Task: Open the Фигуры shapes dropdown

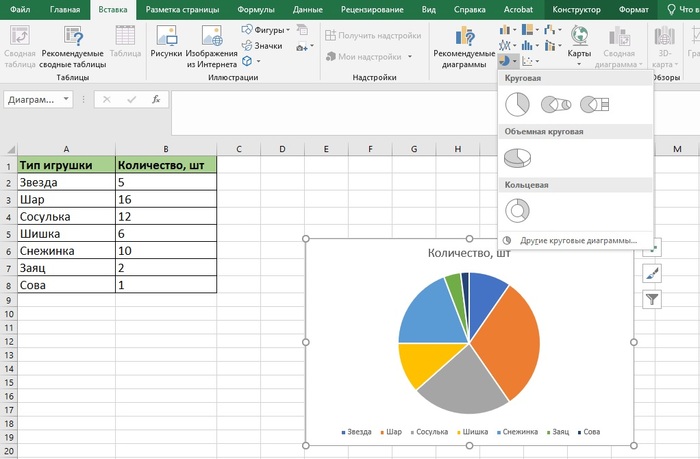Action: (267, 30)
